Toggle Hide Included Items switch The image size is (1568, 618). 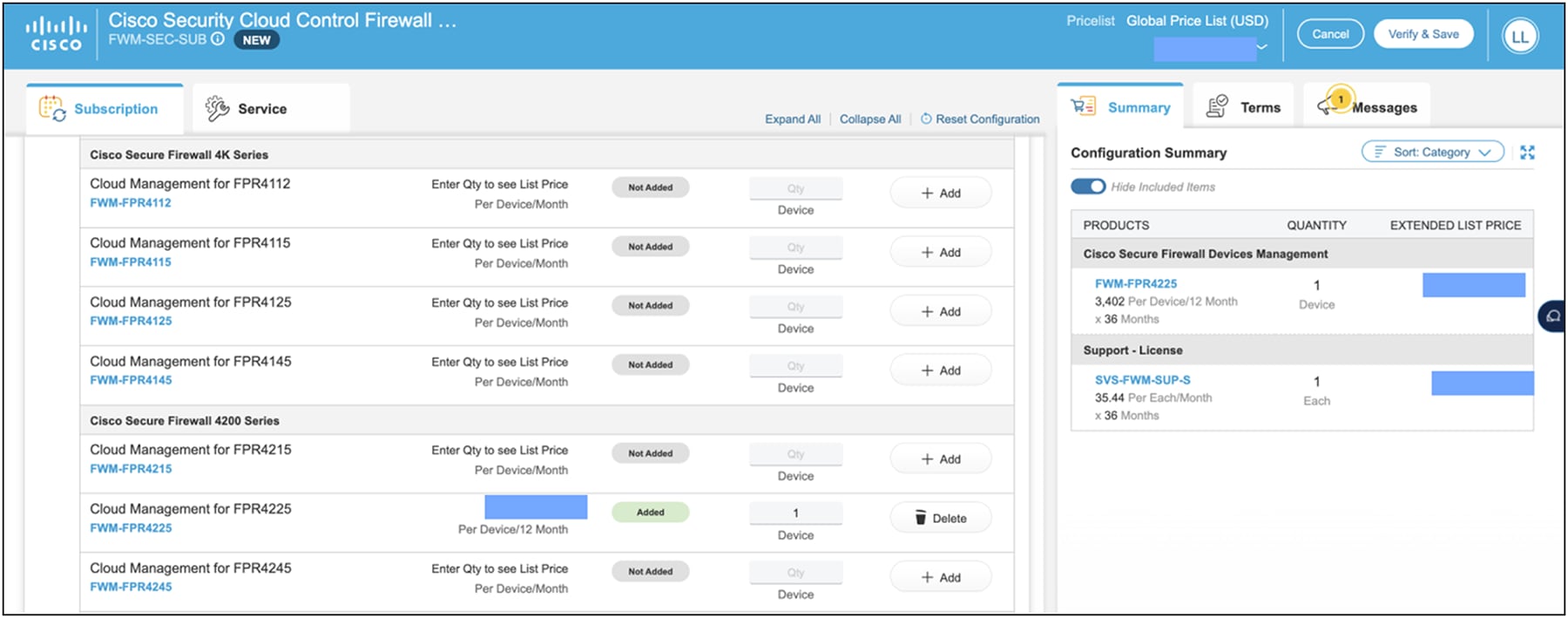pyautogui.click(x=1088, y=187)
